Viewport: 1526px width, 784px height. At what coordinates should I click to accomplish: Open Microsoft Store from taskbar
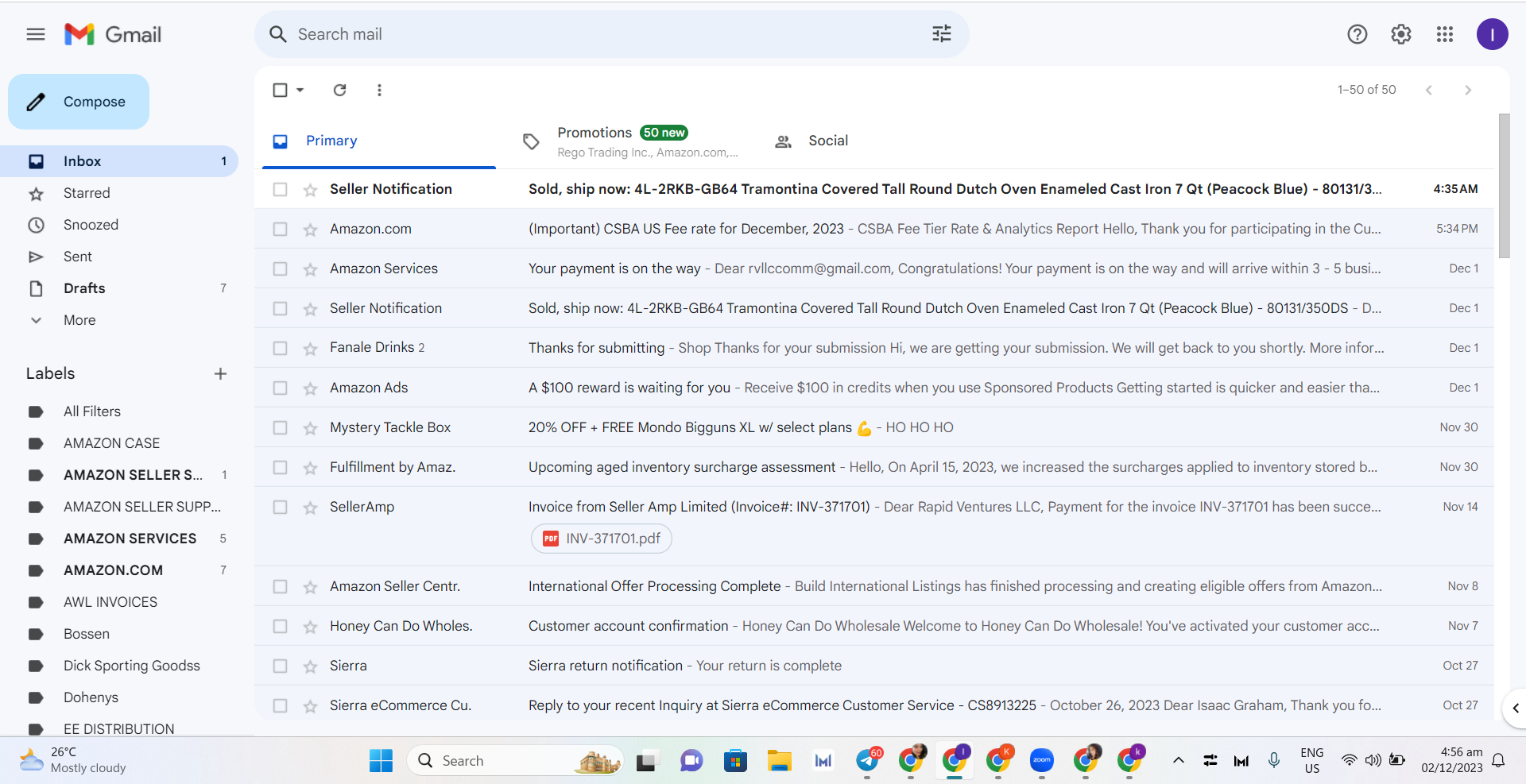point(735,760)
